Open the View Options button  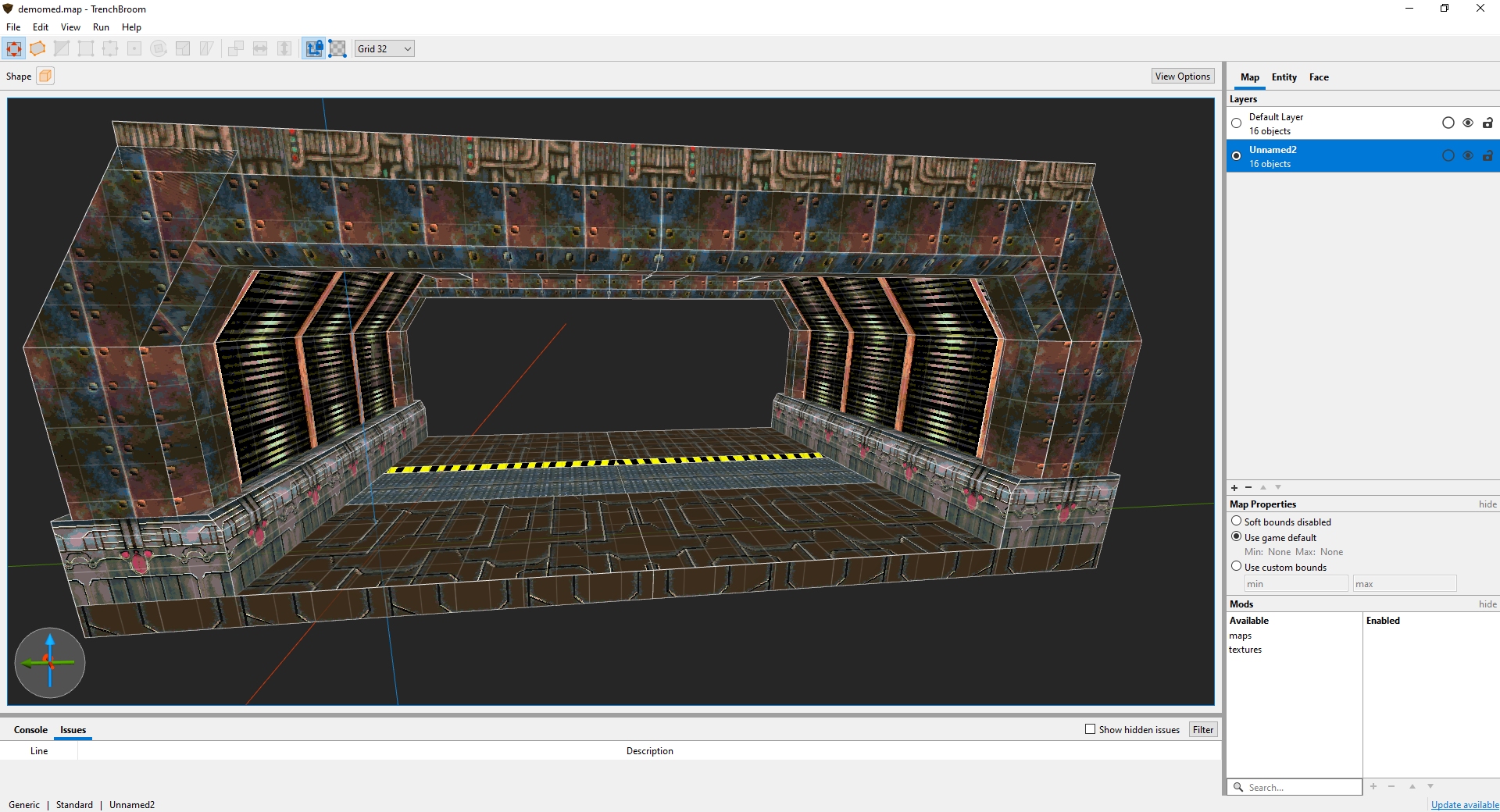[1182, 77]
